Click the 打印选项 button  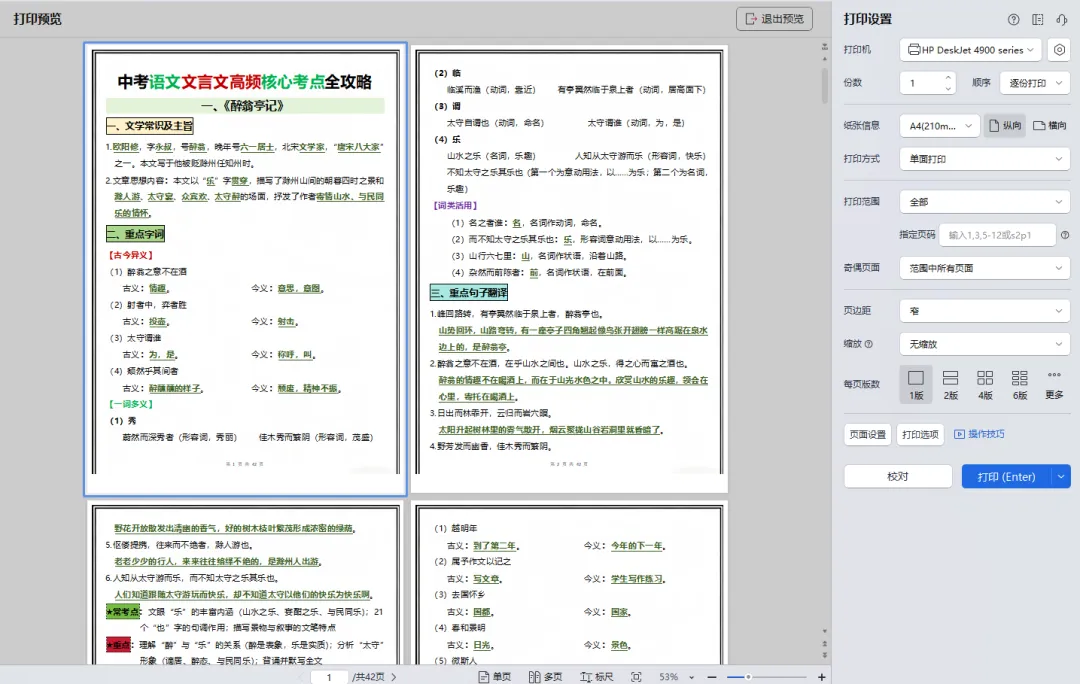tap(920, 435)
